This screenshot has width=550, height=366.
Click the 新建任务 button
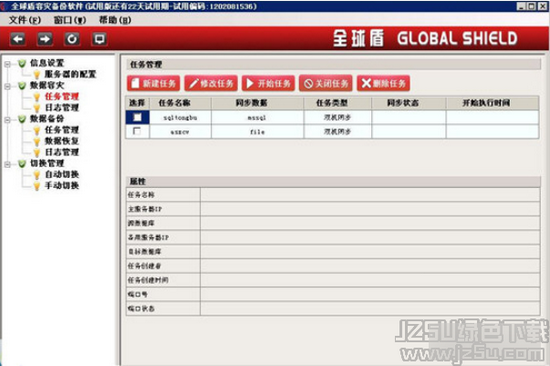[154, 84]
